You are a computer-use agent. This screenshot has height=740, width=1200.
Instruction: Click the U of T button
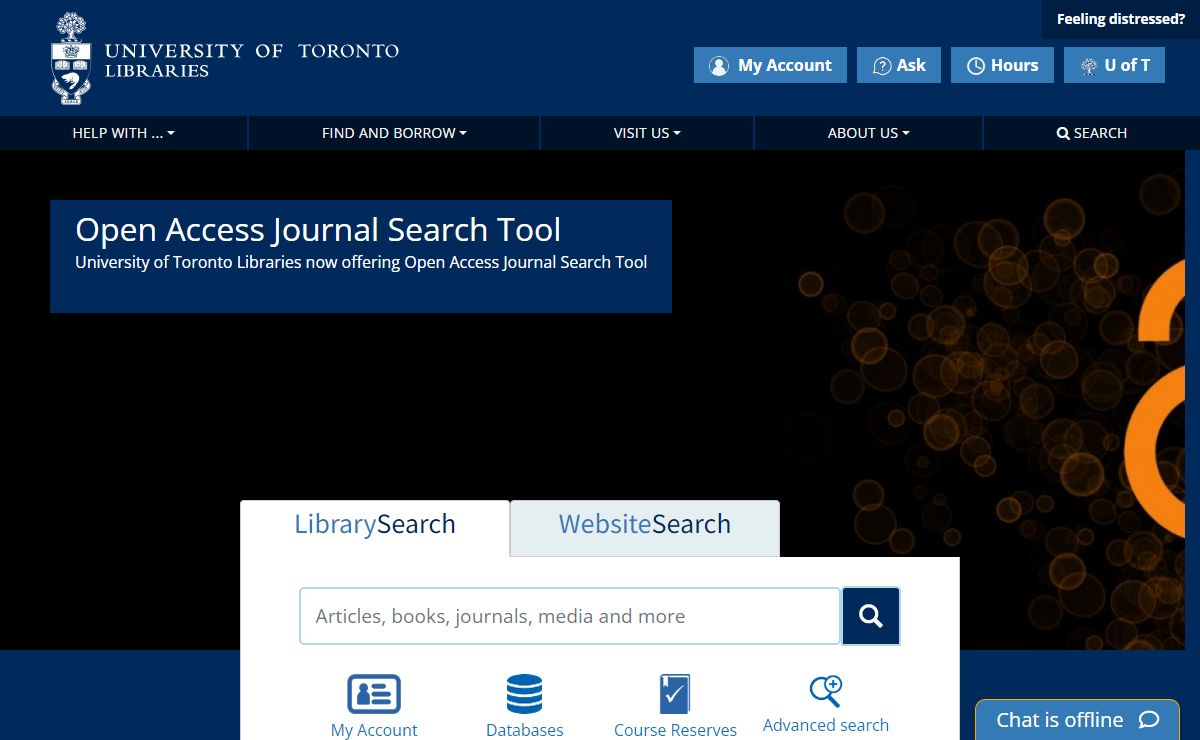click(1114, 65)
